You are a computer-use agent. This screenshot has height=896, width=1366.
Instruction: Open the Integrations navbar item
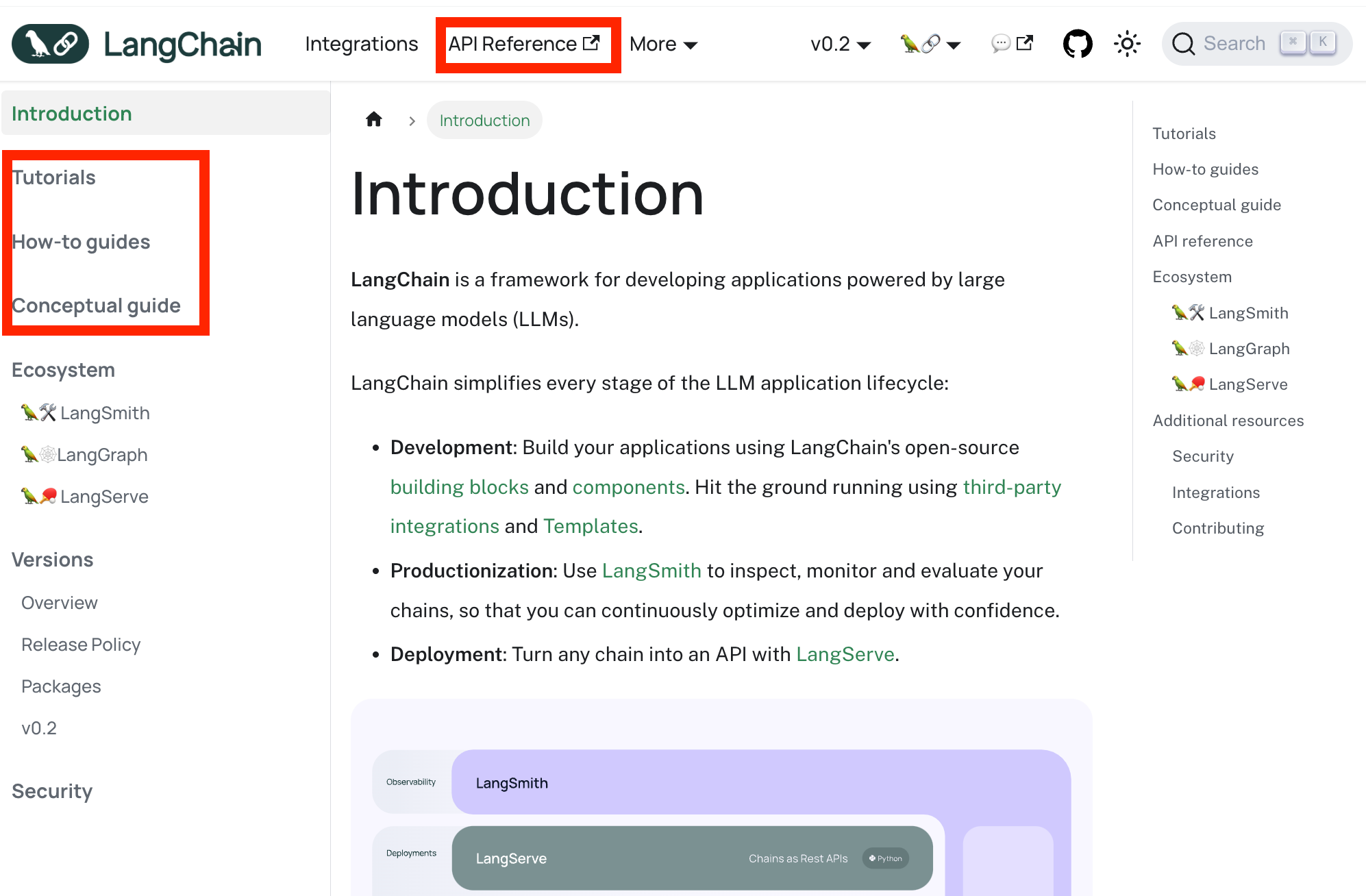[361, 44]
